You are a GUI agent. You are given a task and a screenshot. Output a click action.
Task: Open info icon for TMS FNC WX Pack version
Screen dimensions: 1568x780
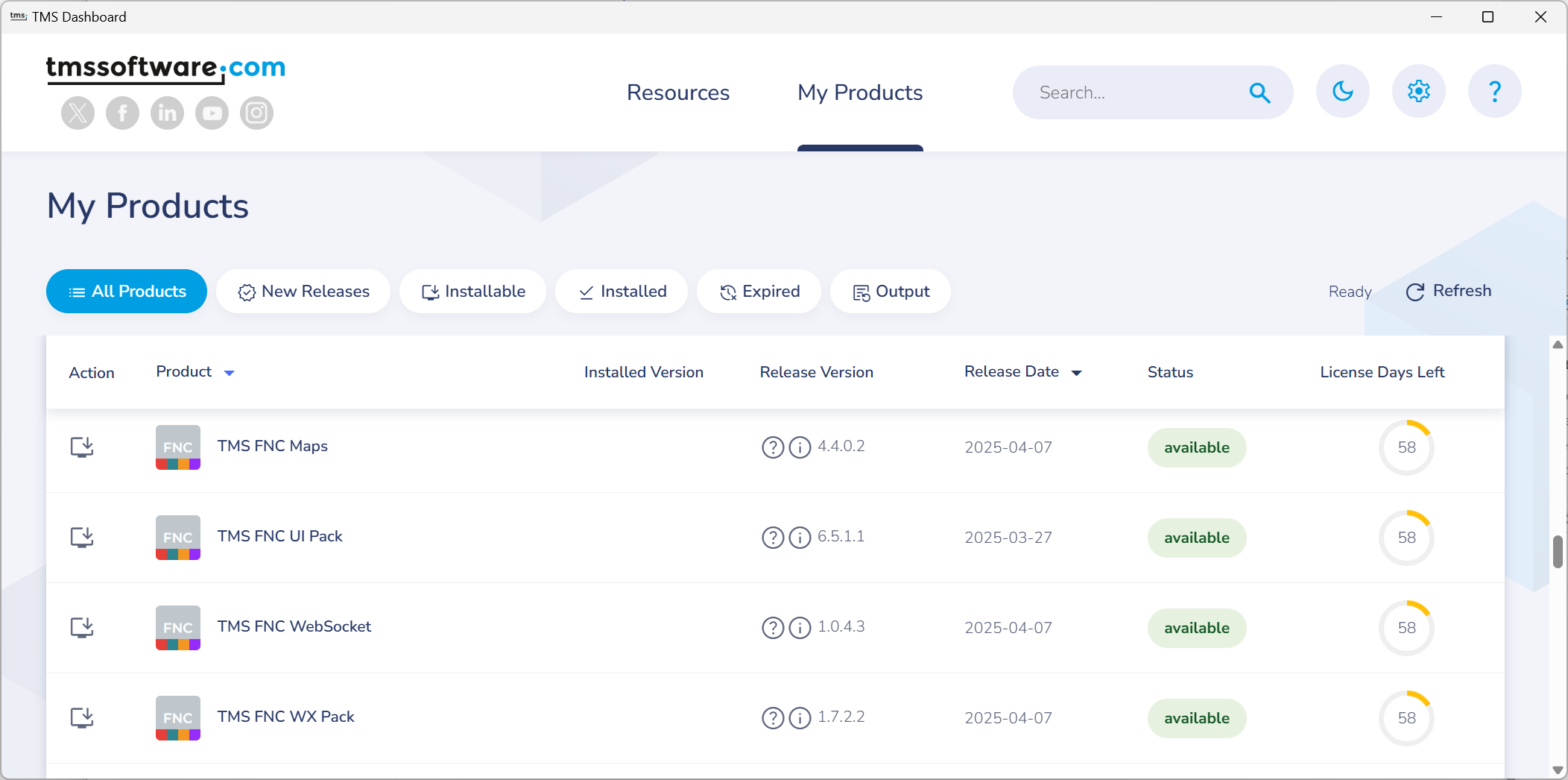(x=800, y=718)
